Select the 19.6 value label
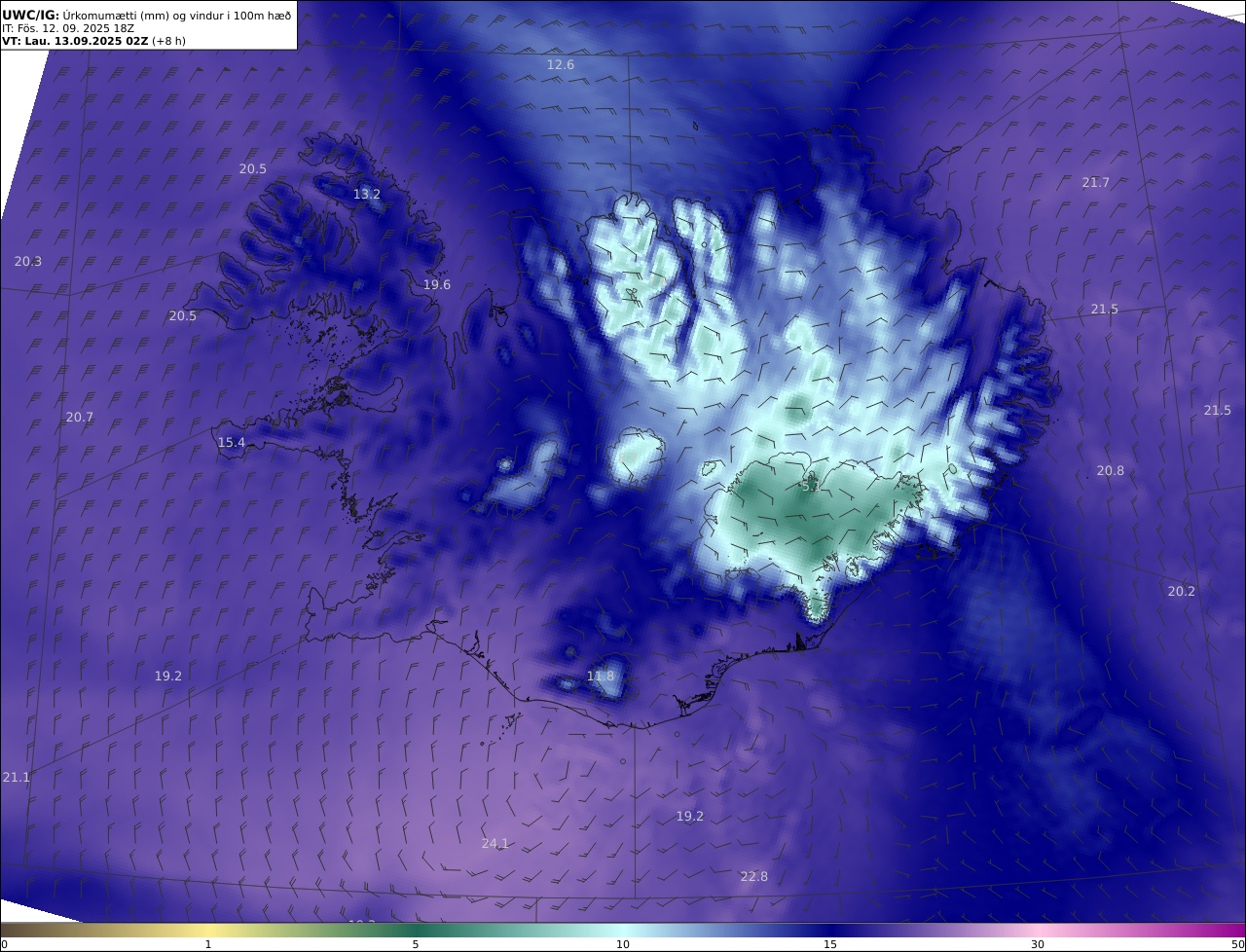 pos(437,285)
